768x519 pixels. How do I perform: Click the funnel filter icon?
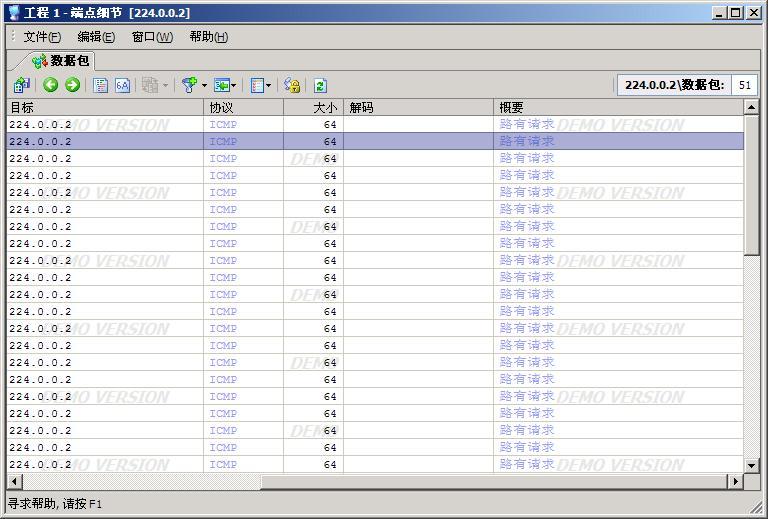(188, 86)
